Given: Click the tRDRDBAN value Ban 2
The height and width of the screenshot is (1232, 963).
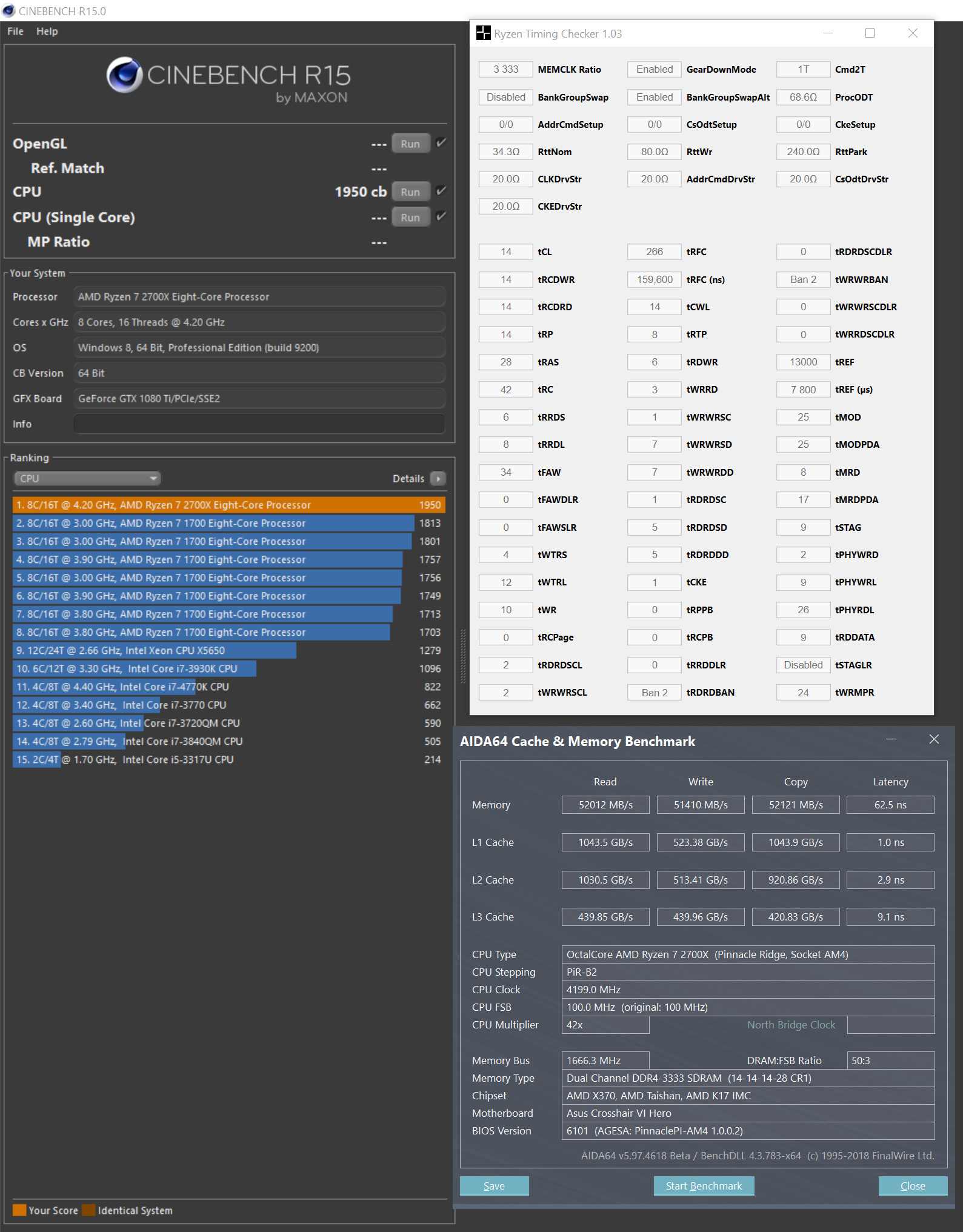Looking at the screenshot, I should [x=654, y=693].
